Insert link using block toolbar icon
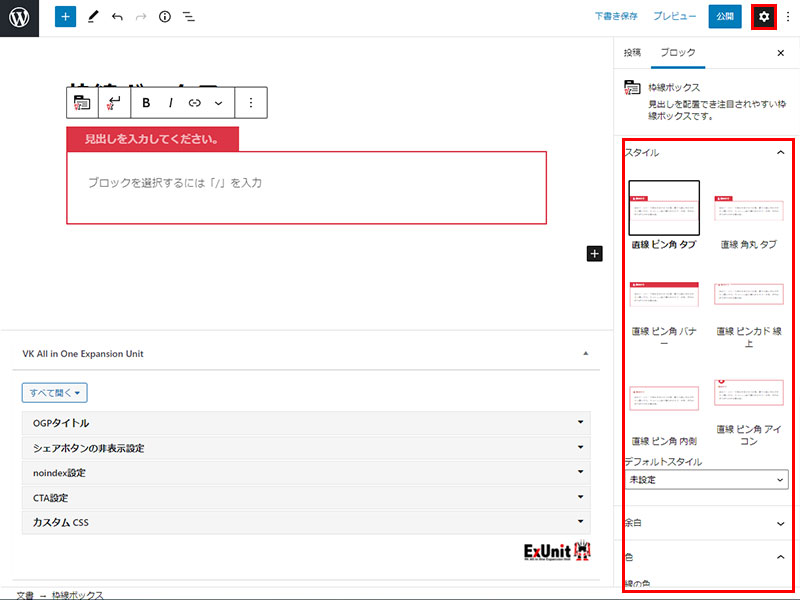800x600 pixels. [x=195, y=102]
